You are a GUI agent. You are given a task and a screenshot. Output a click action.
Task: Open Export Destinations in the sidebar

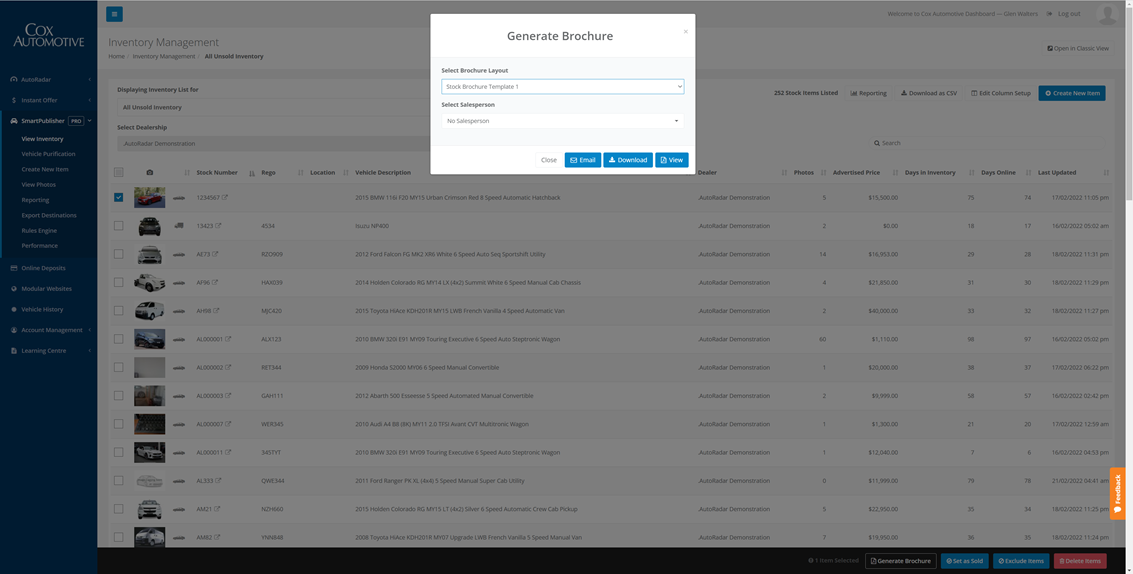tap(48, 215)
